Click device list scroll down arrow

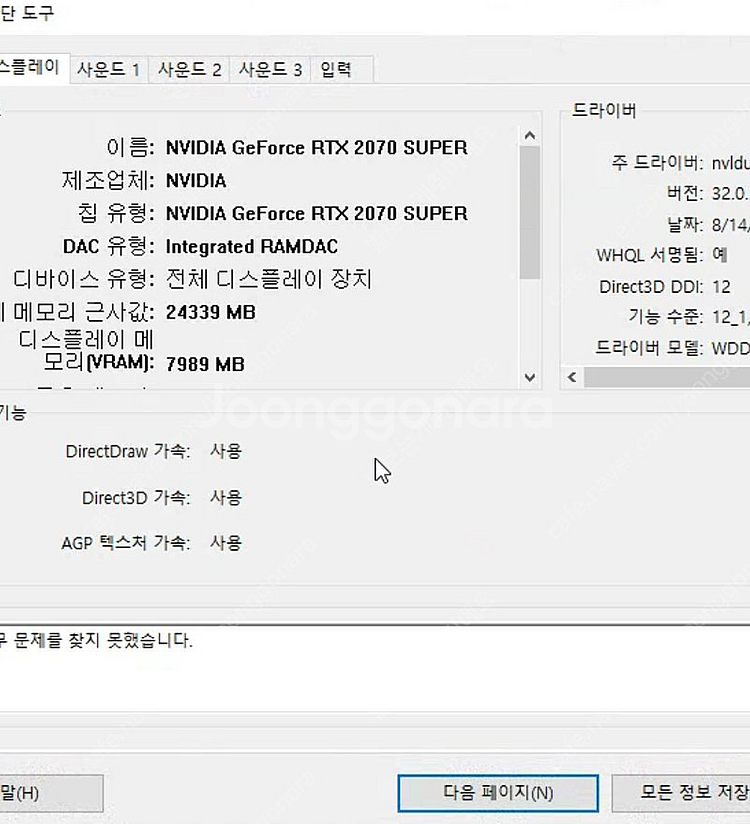(x=530, y=377)
